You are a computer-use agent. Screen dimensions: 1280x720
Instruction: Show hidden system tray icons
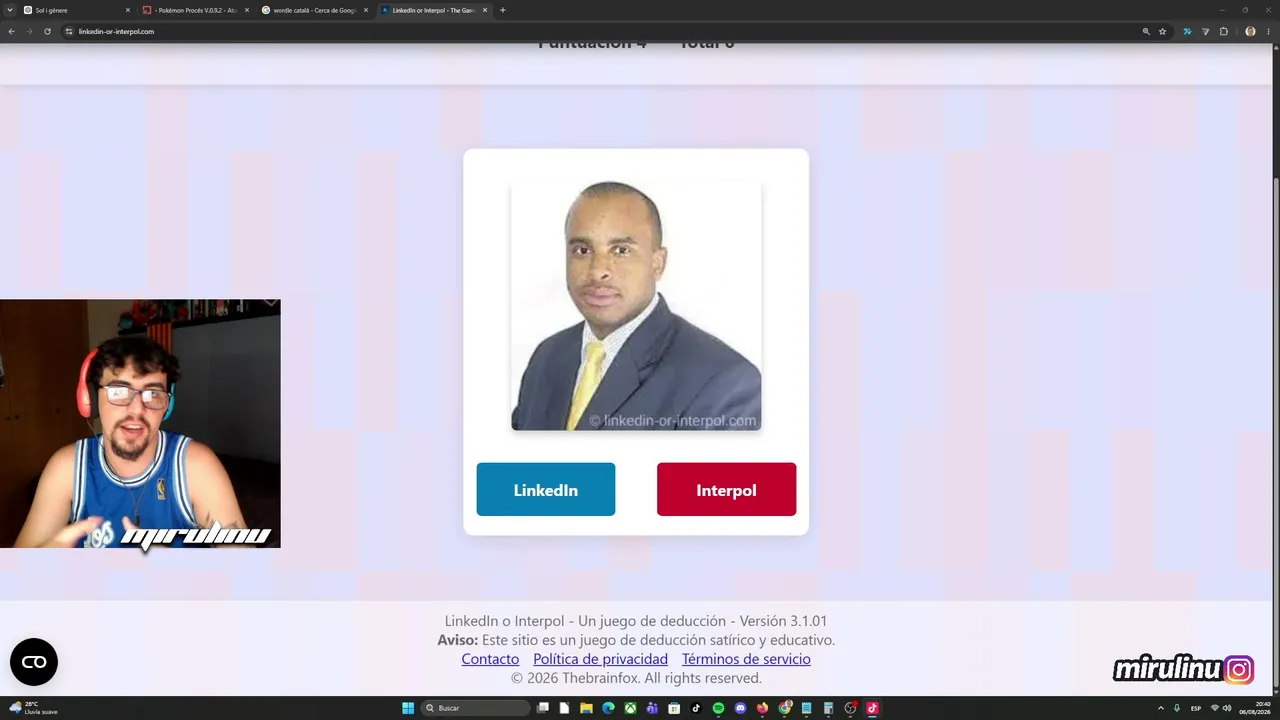[1160, 708]
